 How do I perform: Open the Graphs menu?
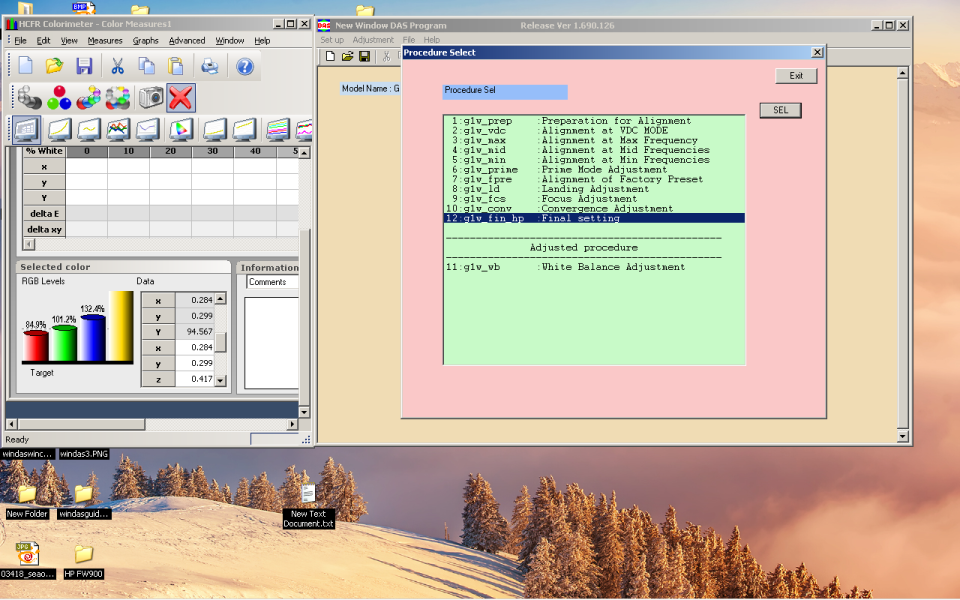(146, 41)
